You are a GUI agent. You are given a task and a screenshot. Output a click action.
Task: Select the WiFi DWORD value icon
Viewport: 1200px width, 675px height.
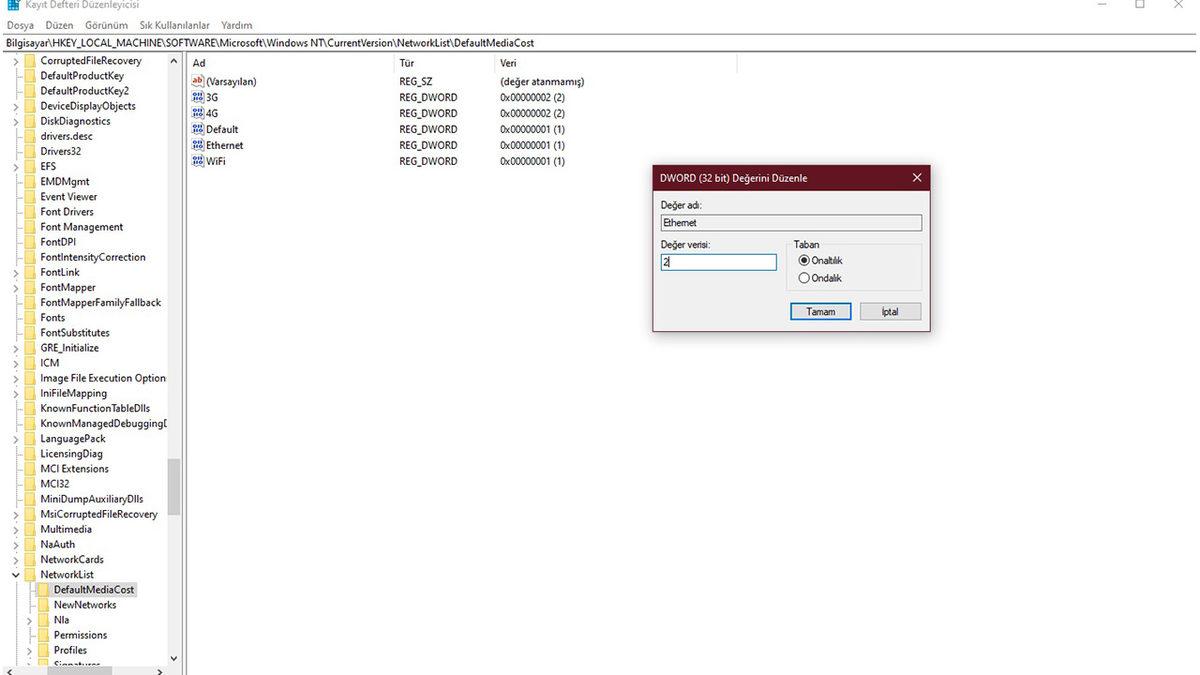point(197,161)
